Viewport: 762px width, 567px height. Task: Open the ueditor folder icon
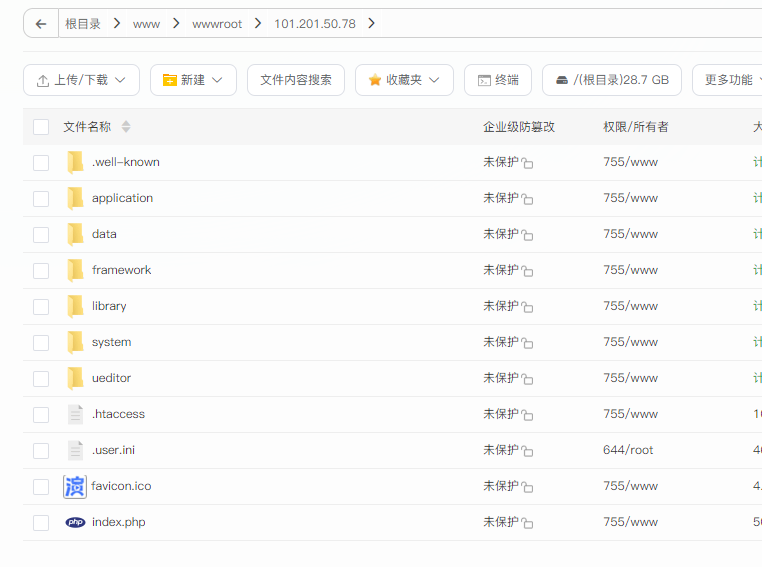coord(75,378)
